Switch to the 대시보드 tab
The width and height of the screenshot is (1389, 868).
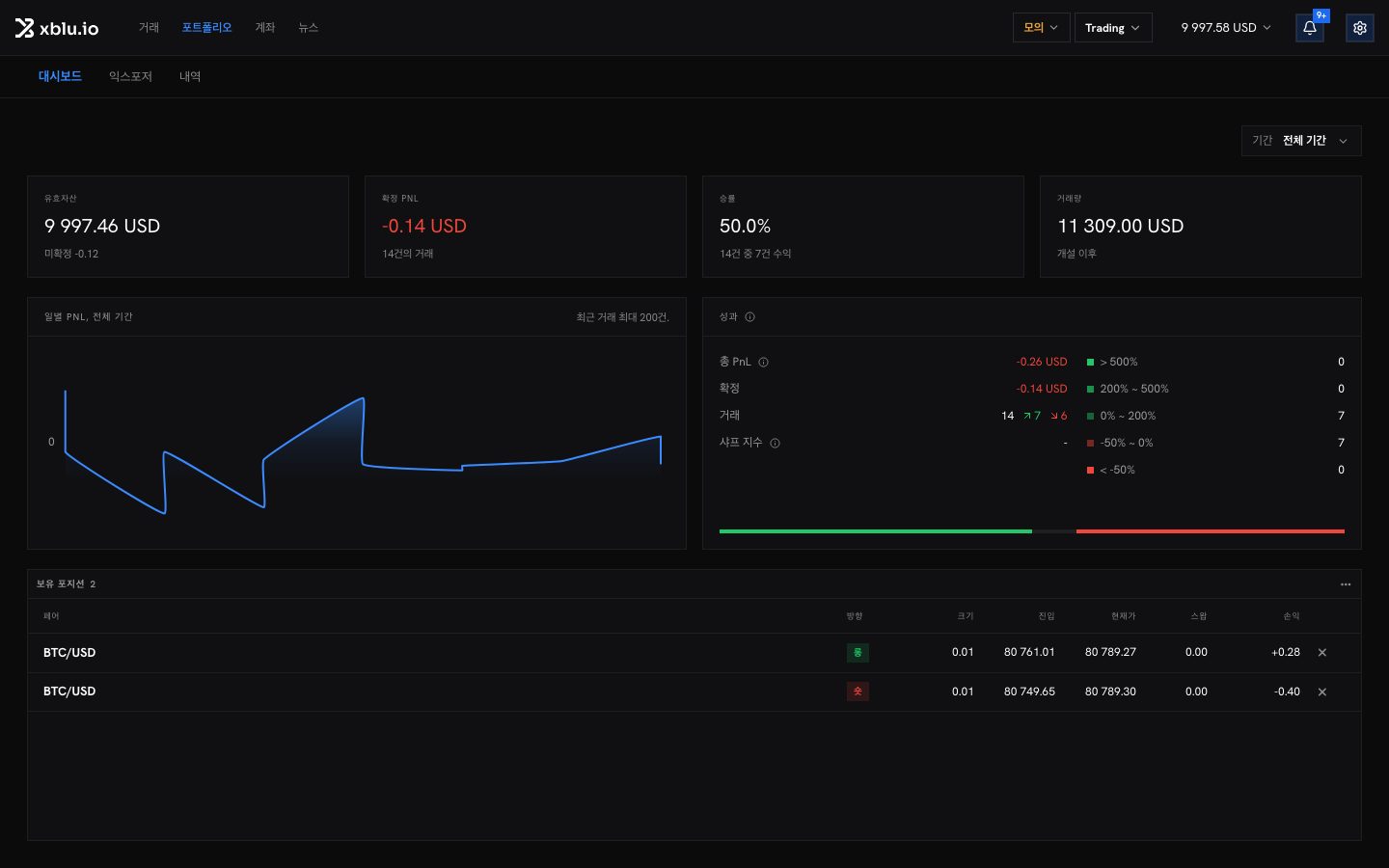coord(60,76)
